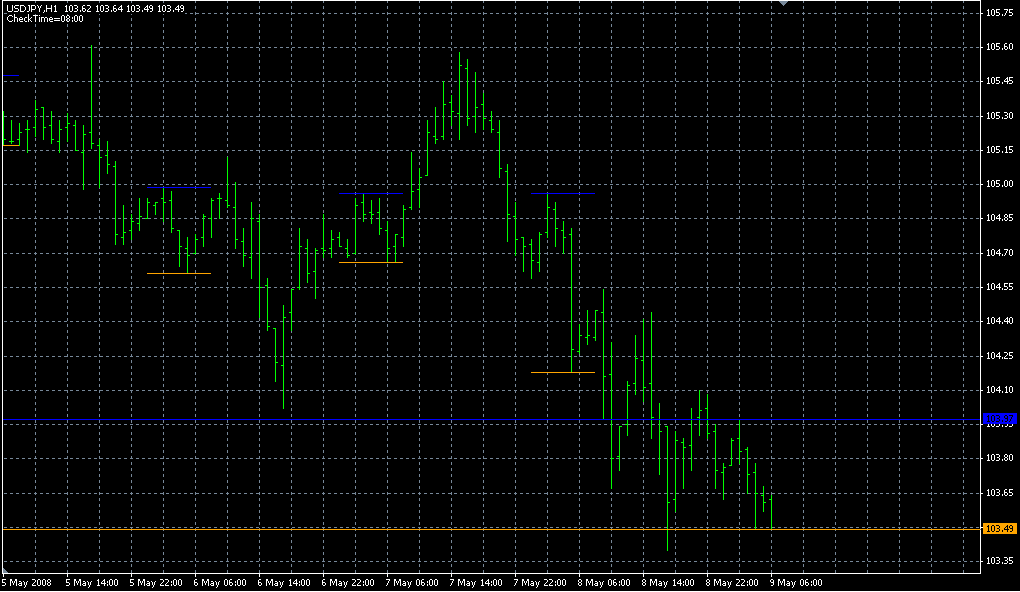Click the '5 May 14:00' time label
Viewport: 1020px width, 592px height.
92,583
